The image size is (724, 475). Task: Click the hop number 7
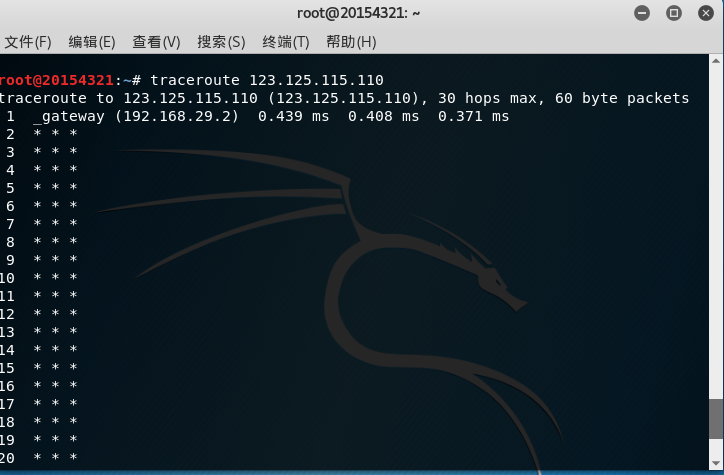tap(10, 224)
